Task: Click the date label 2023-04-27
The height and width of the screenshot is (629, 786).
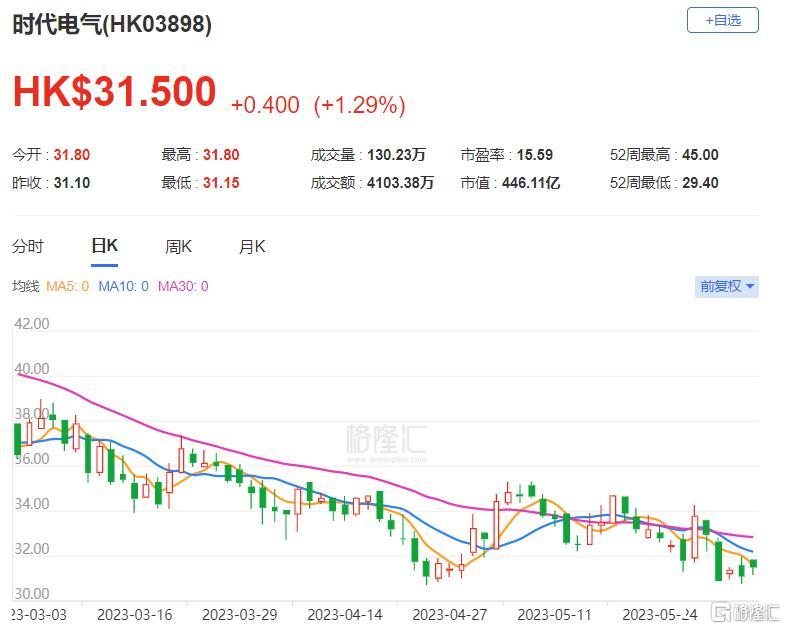Action: tap(450, 615)
